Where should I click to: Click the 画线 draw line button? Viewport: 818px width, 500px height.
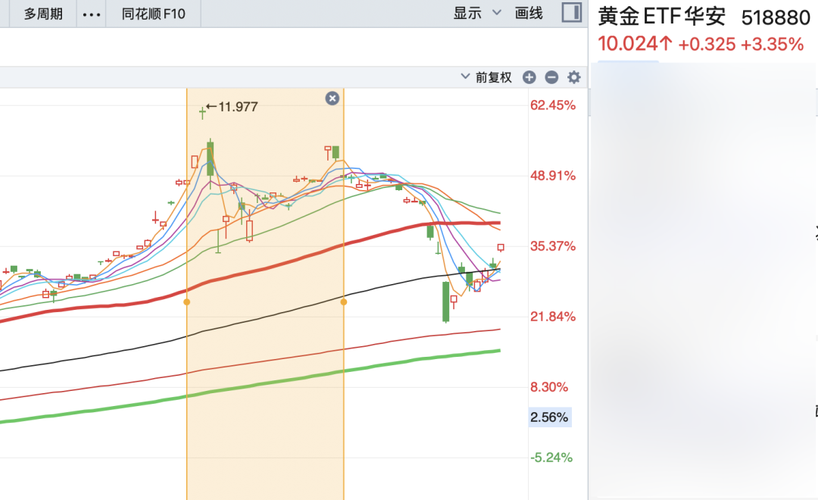528,13
